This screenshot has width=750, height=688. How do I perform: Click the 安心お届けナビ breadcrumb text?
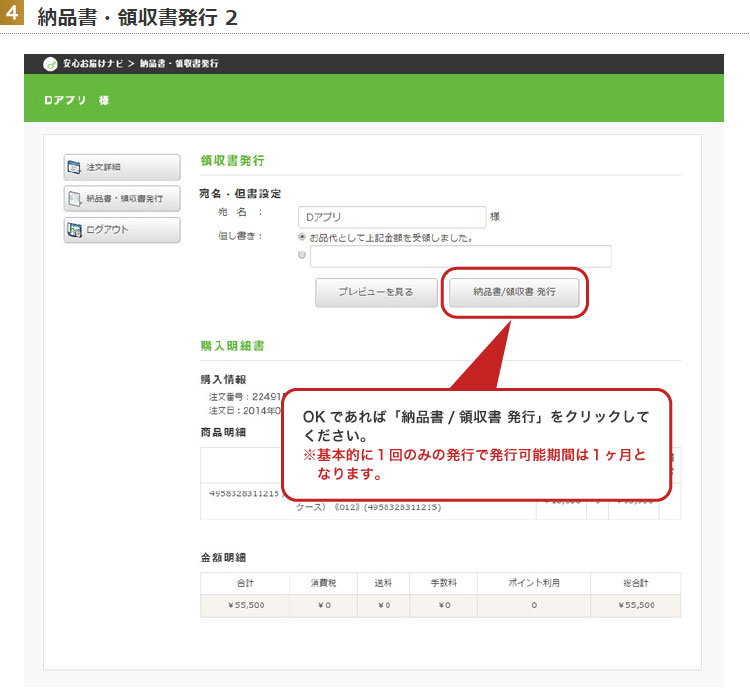pyautogui.click(x=93, y=64)
